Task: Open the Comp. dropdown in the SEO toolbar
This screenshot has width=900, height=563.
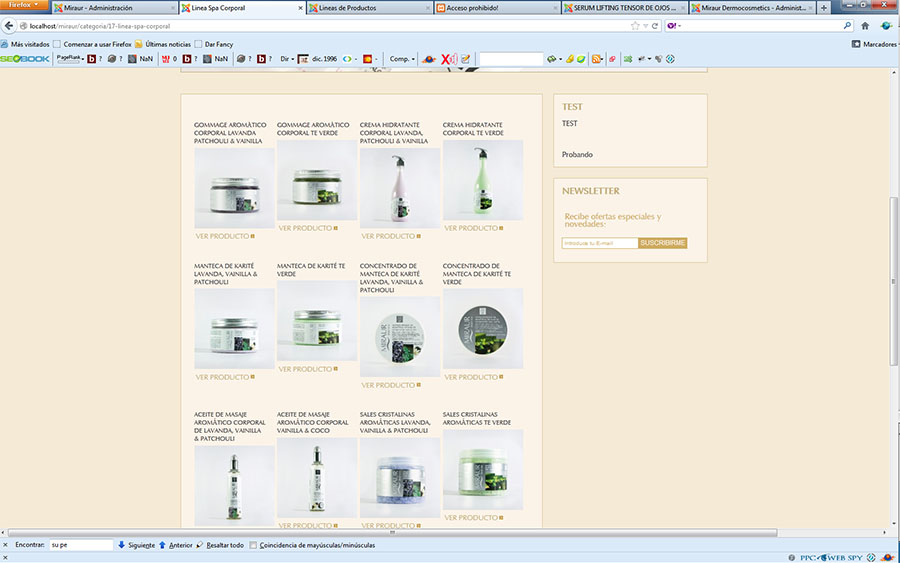Action: pyautogui.click(x=402, y=59)
